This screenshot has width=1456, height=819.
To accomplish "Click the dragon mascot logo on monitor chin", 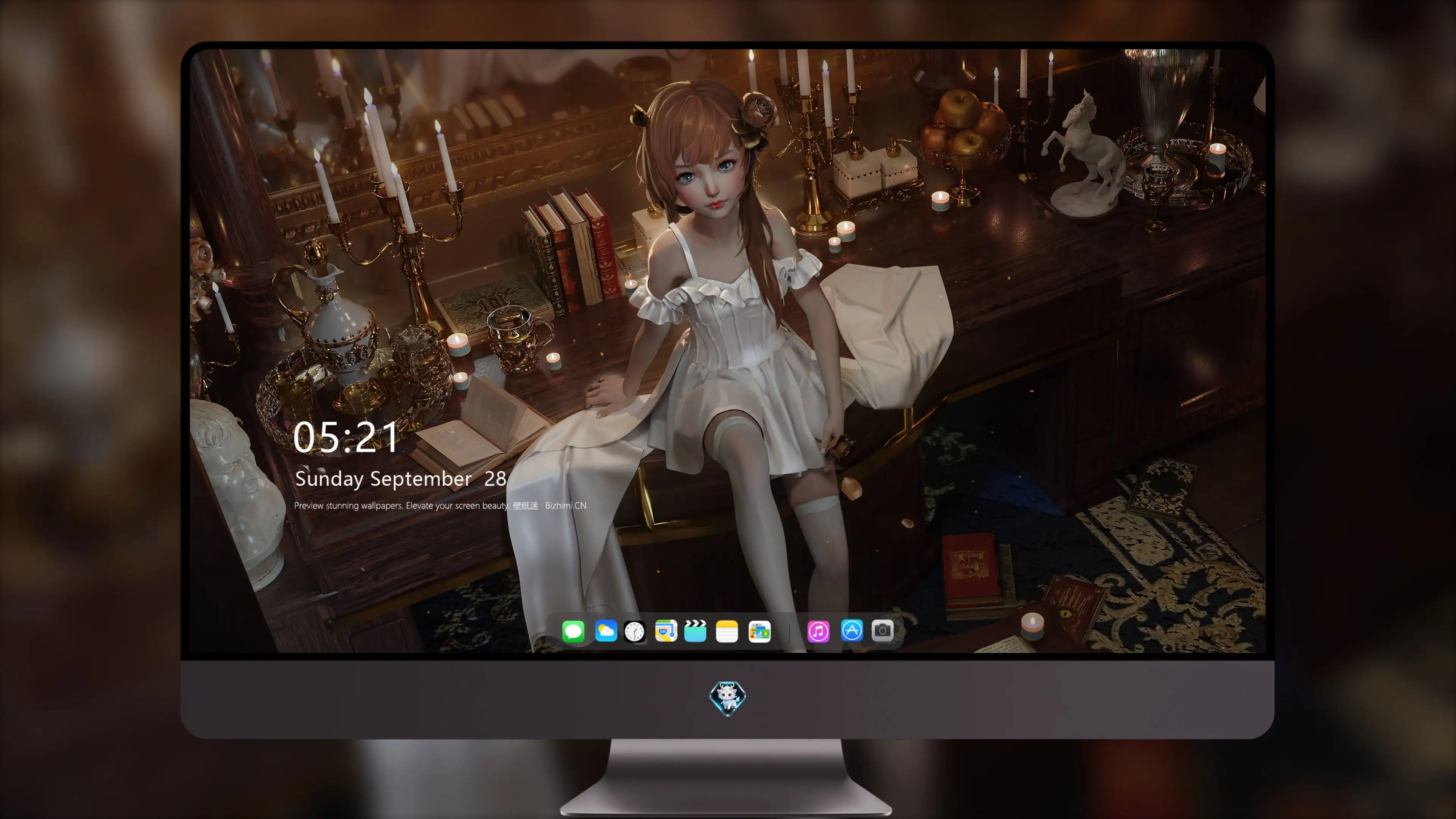I will pyautogui.click(x=728, y=698).
